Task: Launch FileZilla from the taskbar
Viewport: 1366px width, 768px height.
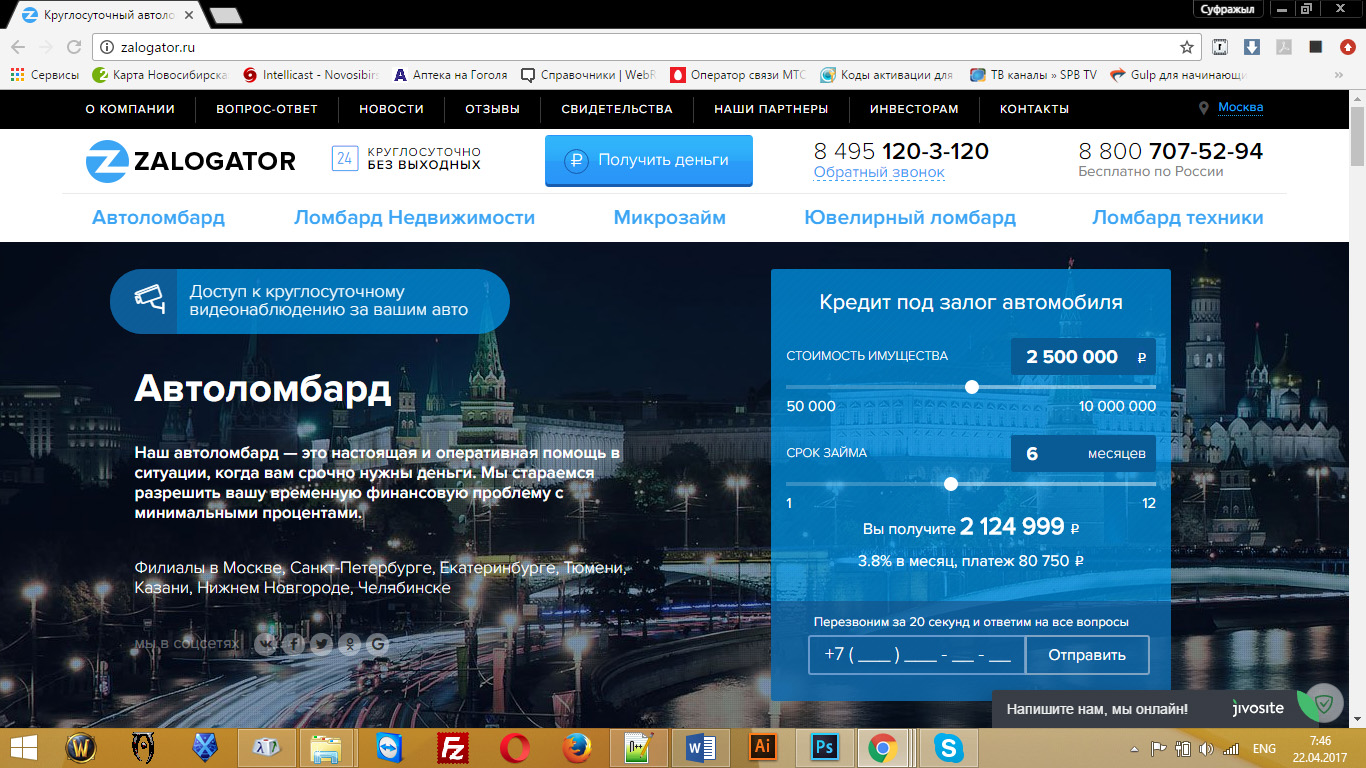Action: click(x=455, y=747)
